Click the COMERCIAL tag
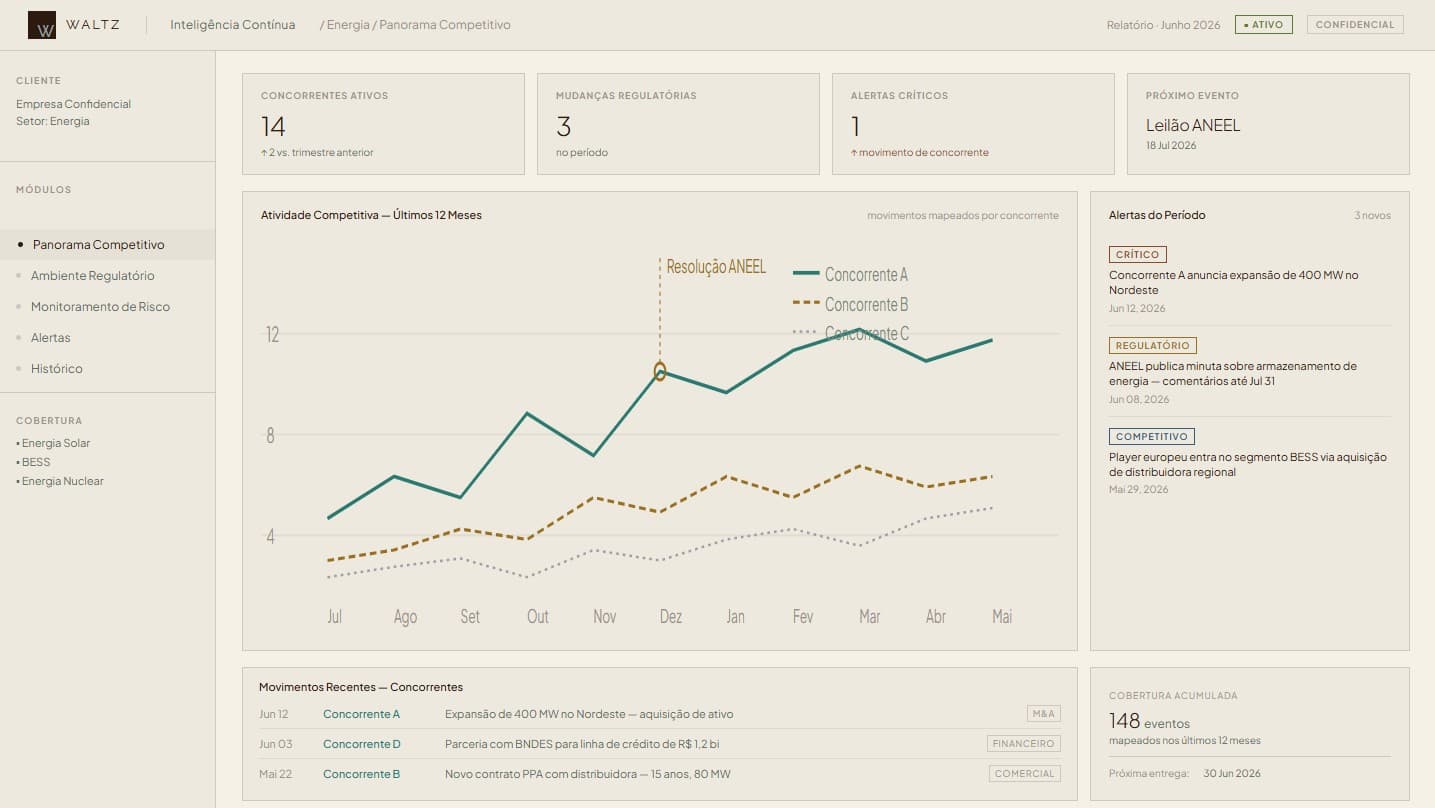1435x808 pixels. tap(1025, 774)
